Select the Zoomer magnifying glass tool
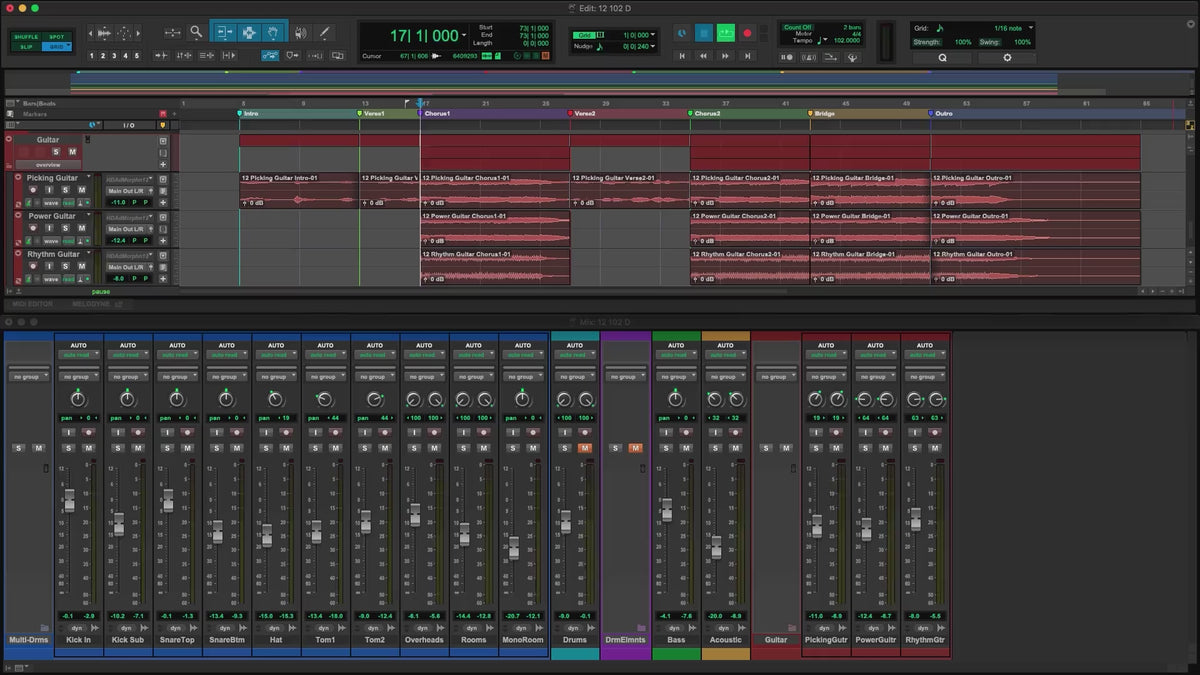 [x=196, y=32]
